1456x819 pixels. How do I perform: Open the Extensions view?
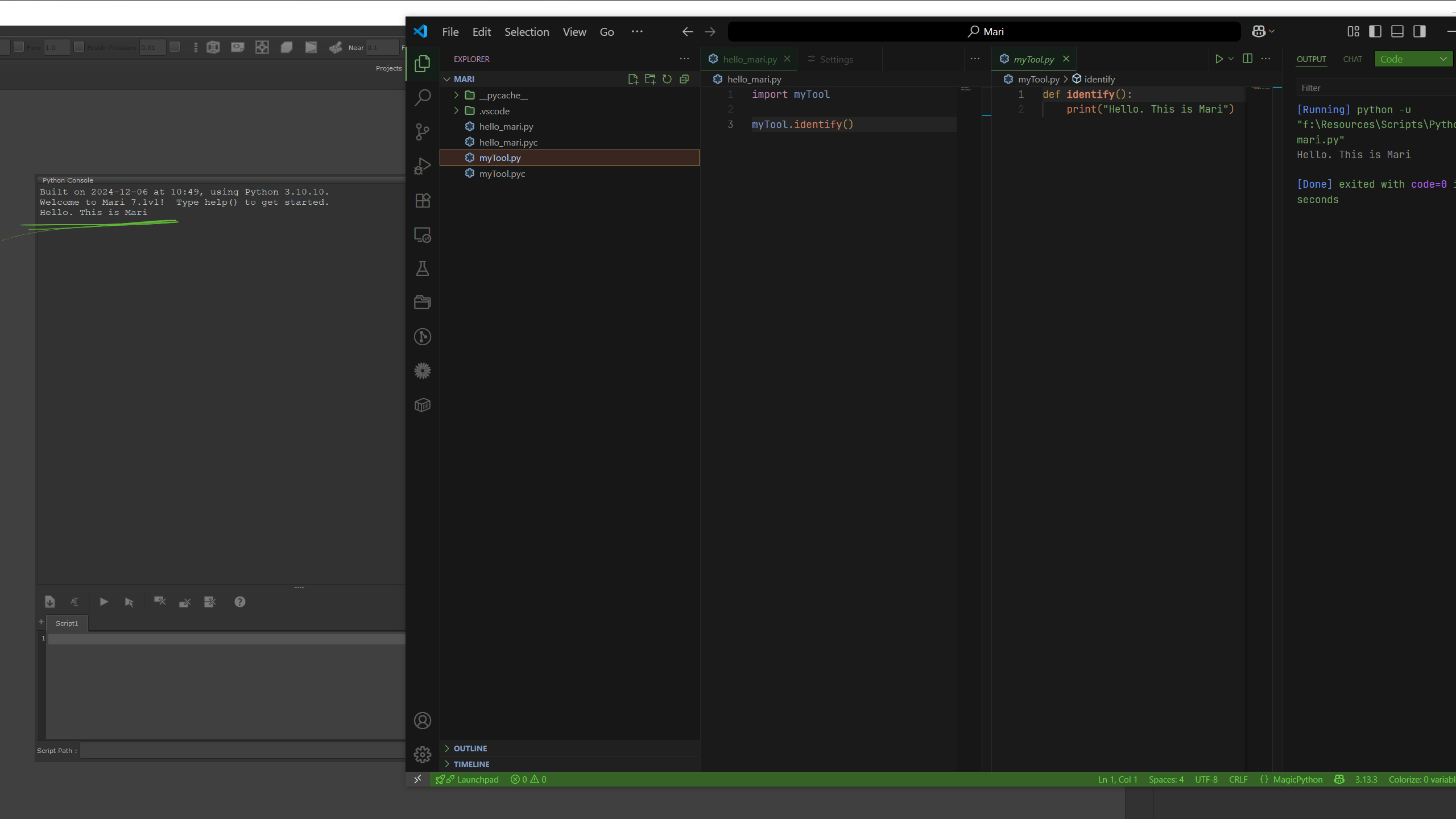(422, 200)
